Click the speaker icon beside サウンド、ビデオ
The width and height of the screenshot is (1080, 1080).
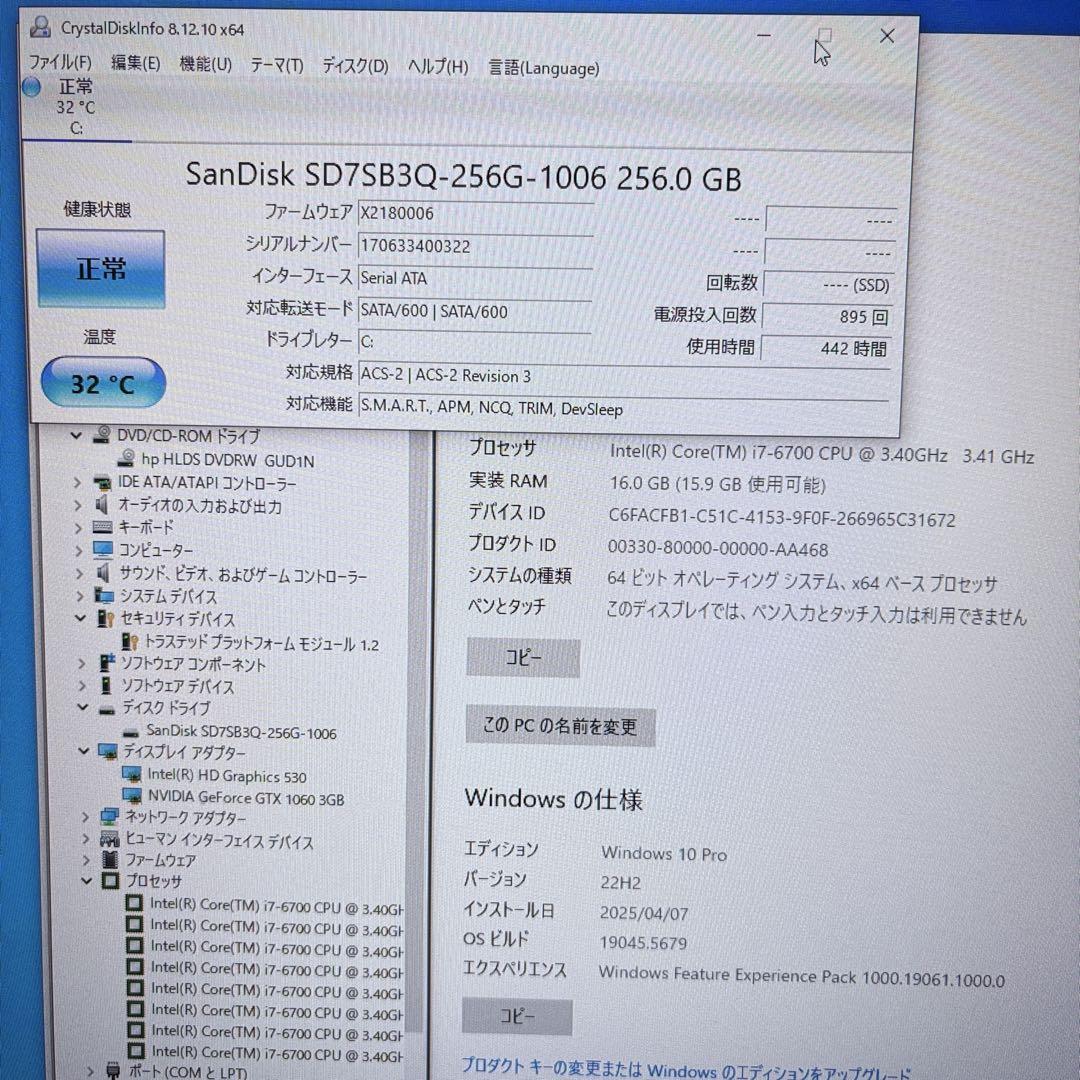(104, 572)
